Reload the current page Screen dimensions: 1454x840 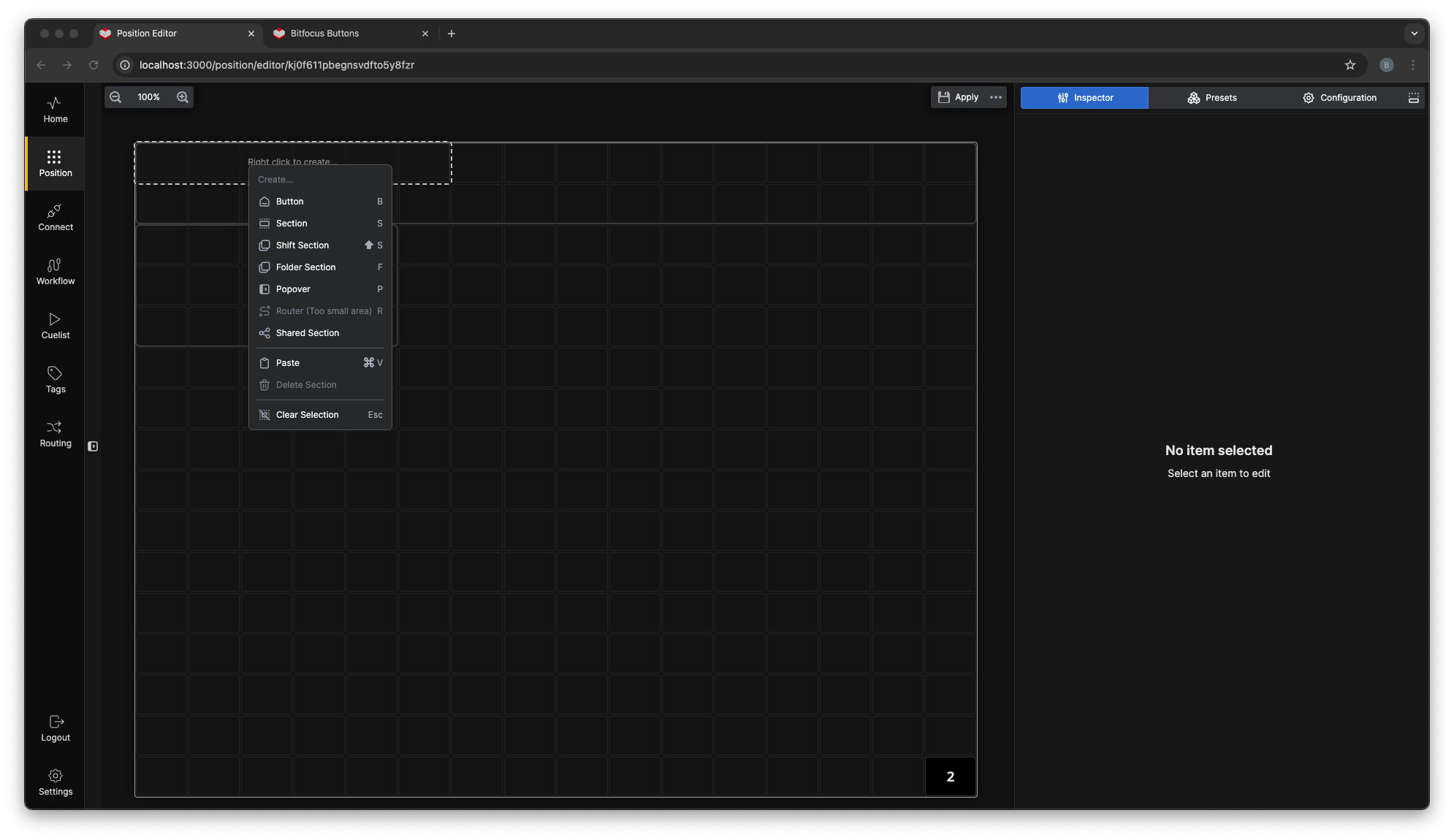coord(94,65)
